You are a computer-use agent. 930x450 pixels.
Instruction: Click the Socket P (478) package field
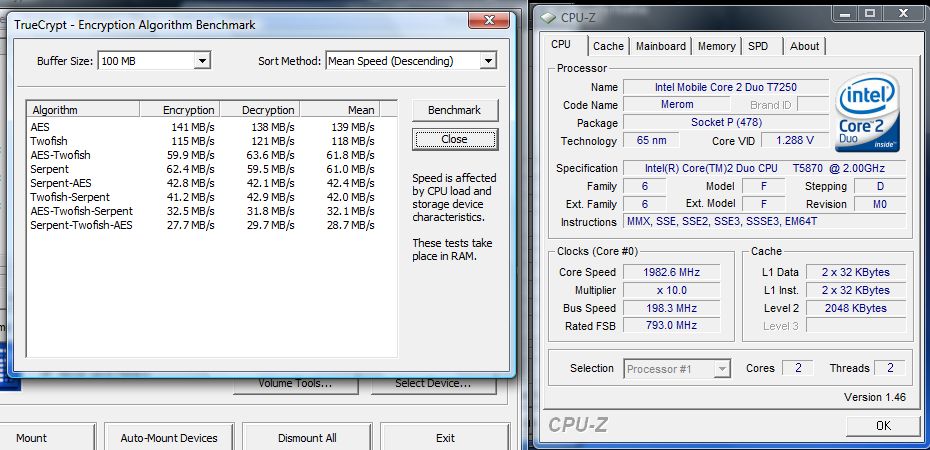(x=726, y=123)
